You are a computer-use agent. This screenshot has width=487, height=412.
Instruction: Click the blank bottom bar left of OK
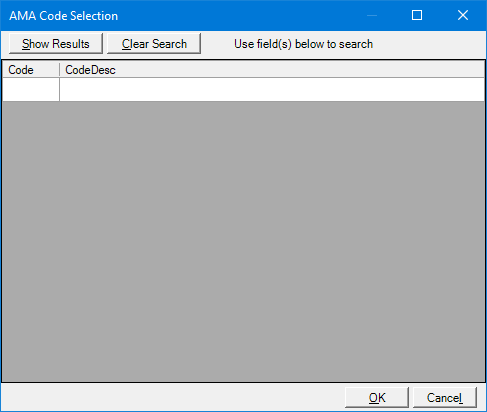[173, 397]
